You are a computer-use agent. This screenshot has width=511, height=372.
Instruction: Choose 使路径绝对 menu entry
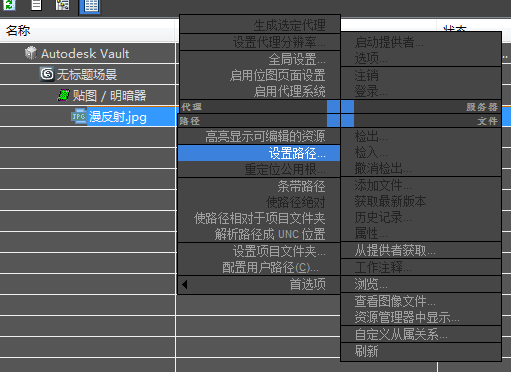point(259,202)
